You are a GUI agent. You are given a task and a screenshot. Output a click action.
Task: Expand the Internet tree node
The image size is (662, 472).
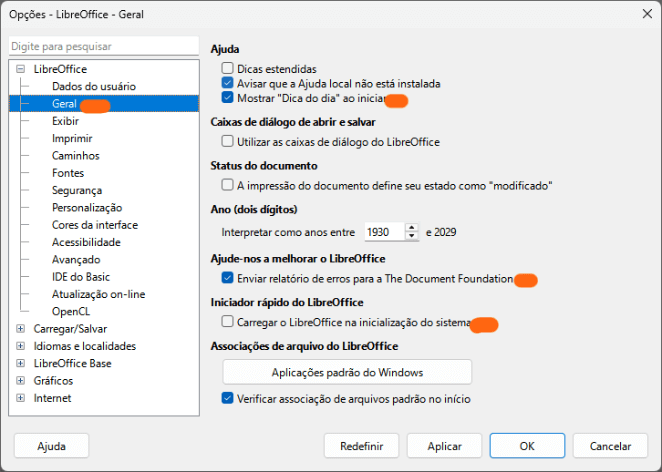pyautogui.click(x=20, y=398)
